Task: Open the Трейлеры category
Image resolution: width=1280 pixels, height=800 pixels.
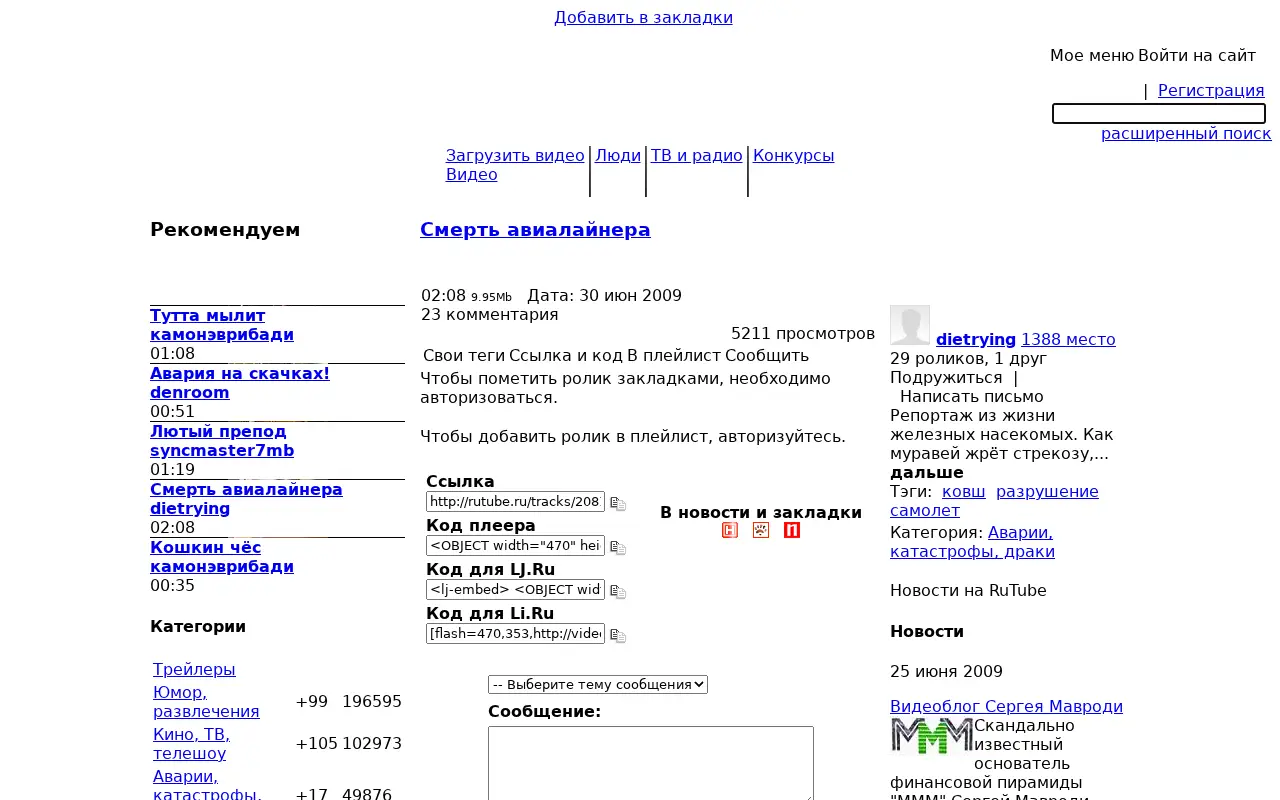Action: point(194,670)
